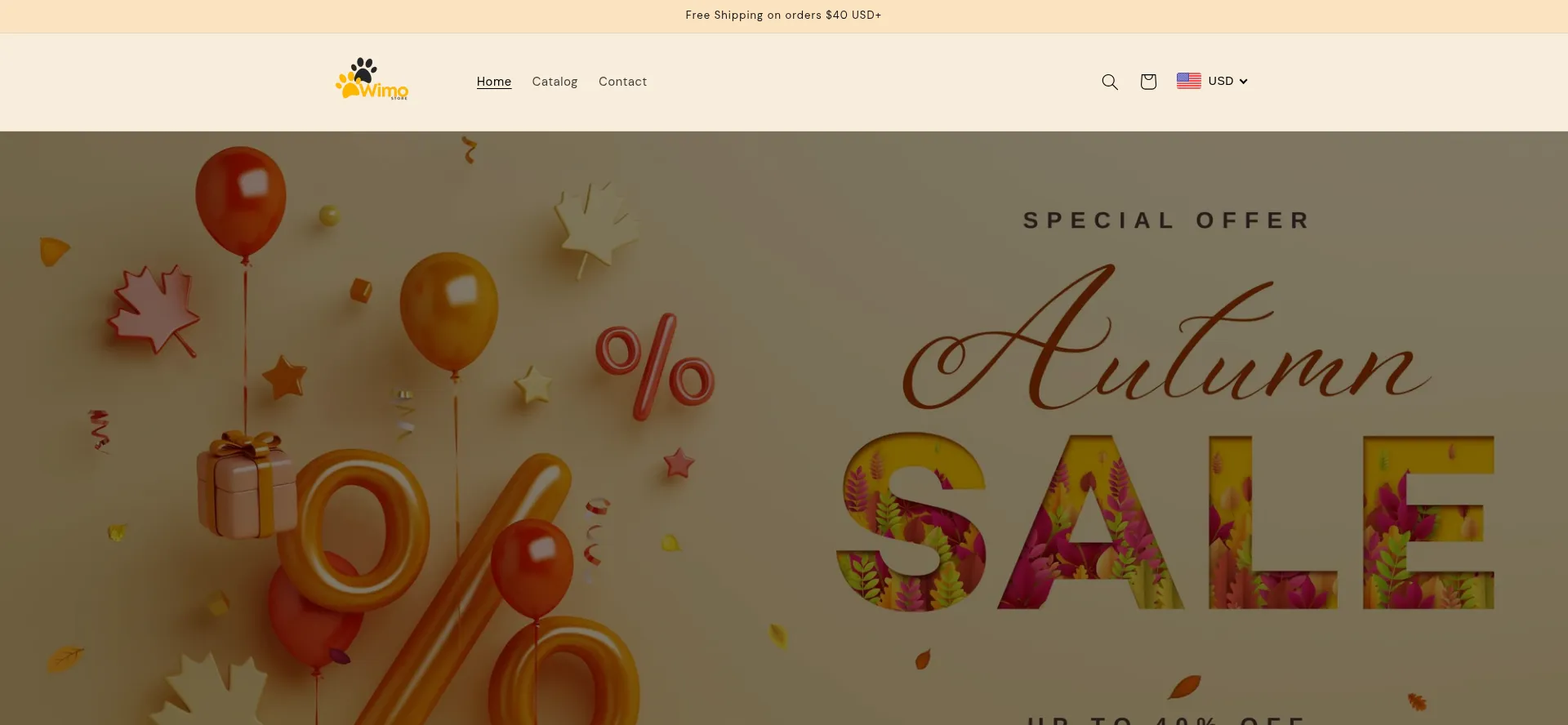Open the Catalog menu item
This screenshot has height=725, width=1568.
pos(555,82)
